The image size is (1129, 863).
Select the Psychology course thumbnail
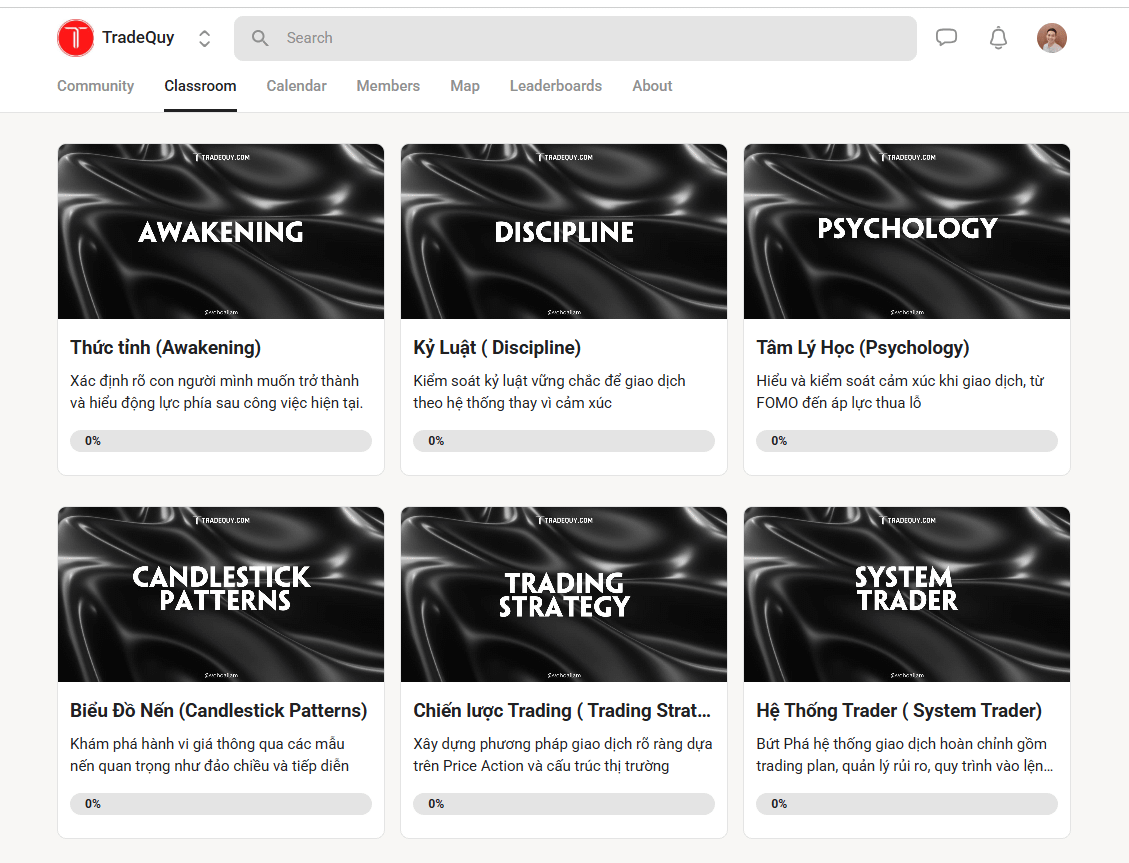pyautogui.click(x=907, y=231)
